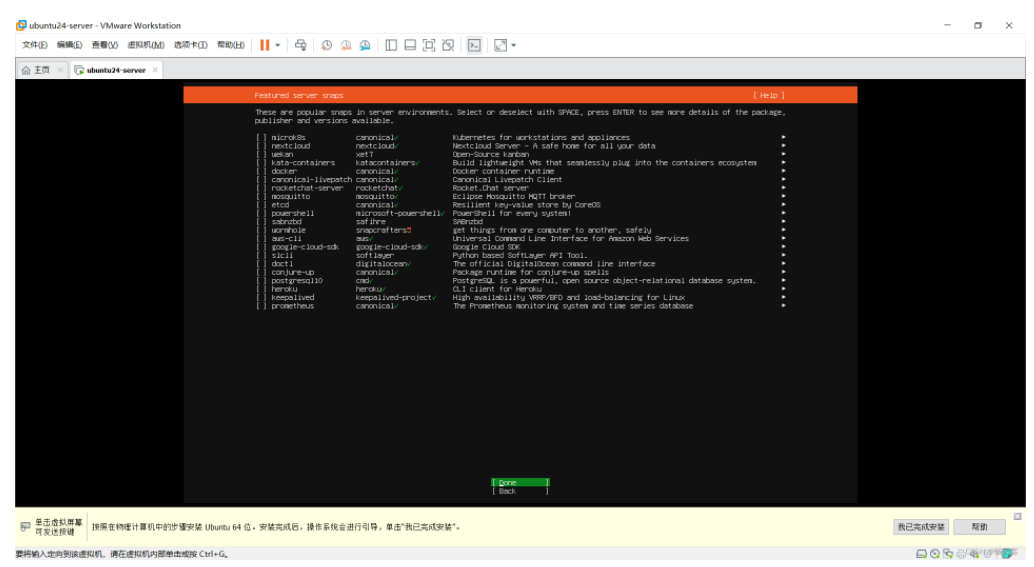Open the 查看(V) menu
1034x567 pixels.
pos(104,45)
